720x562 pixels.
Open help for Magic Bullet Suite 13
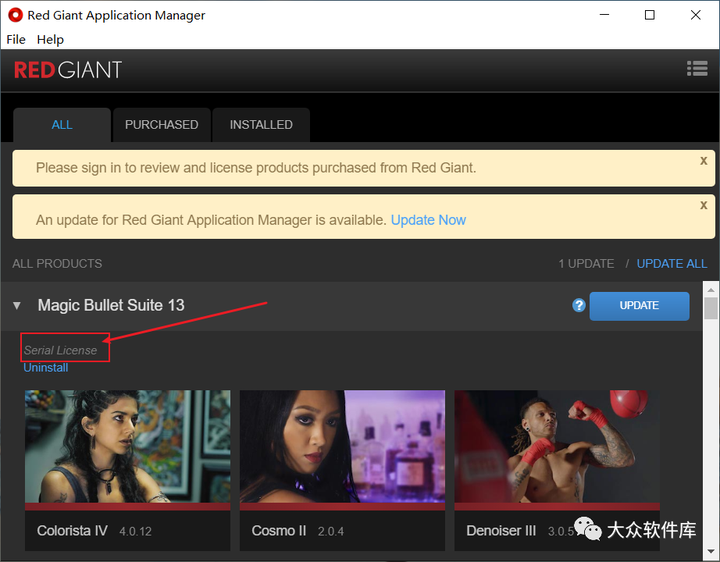pyautogui.click(x=579, y=305)
